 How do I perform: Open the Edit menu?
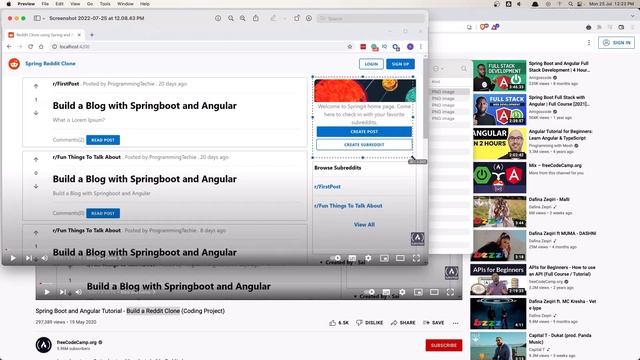coord(60,4)
